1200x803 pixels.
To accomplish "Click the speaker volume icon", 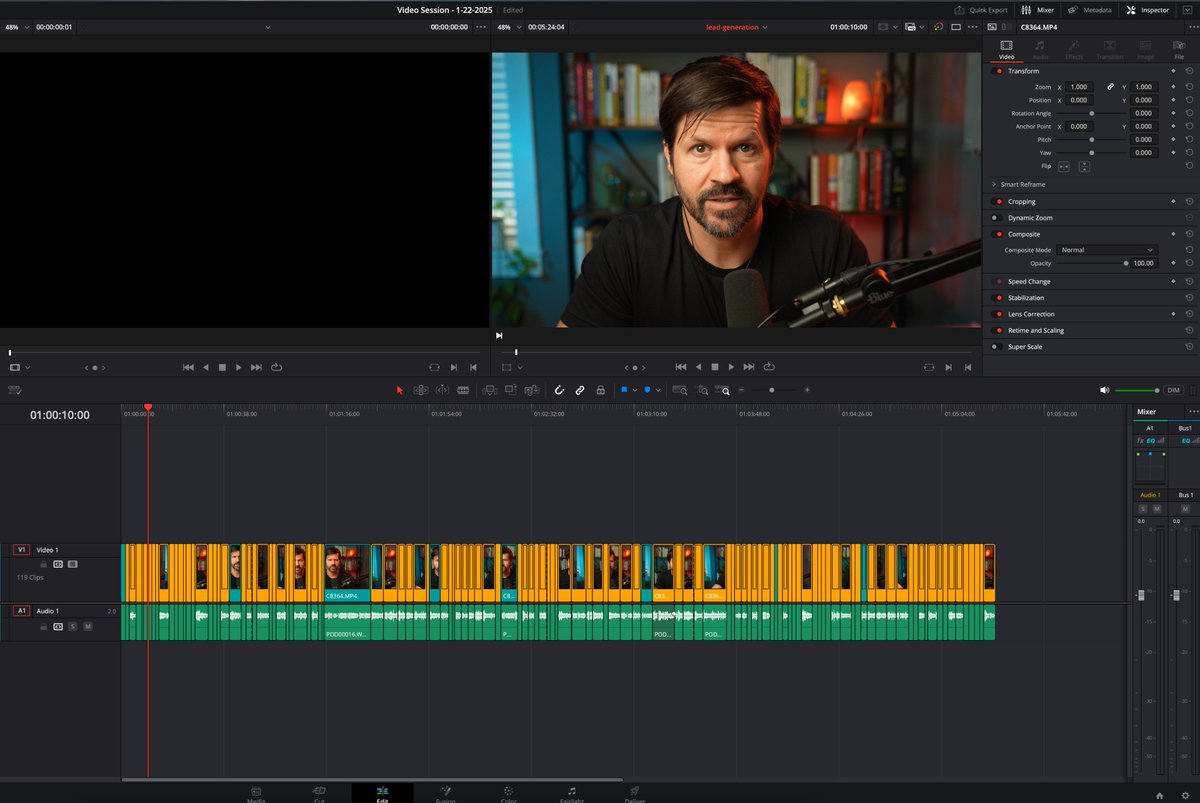I will pos(1104,390).
